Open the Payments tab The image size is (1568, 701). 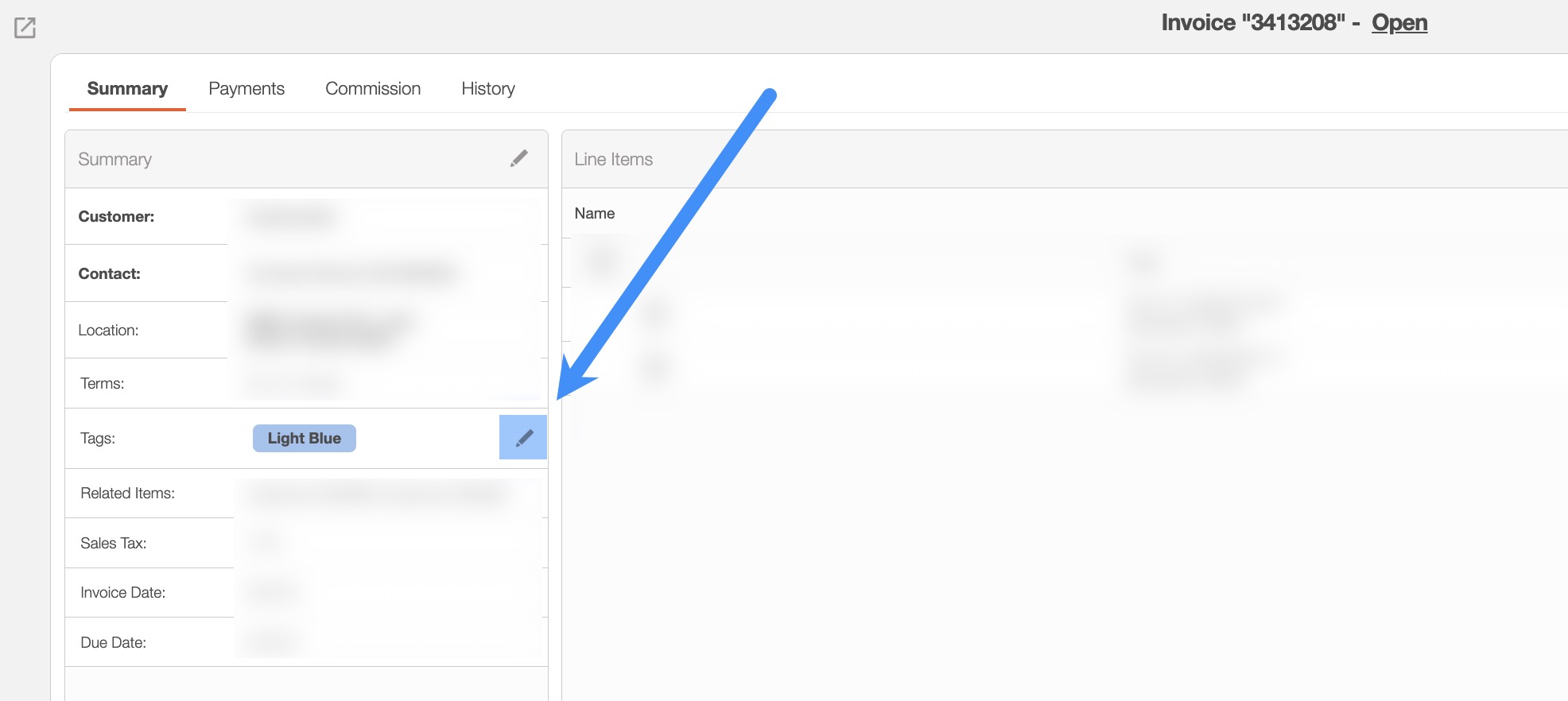246,88
